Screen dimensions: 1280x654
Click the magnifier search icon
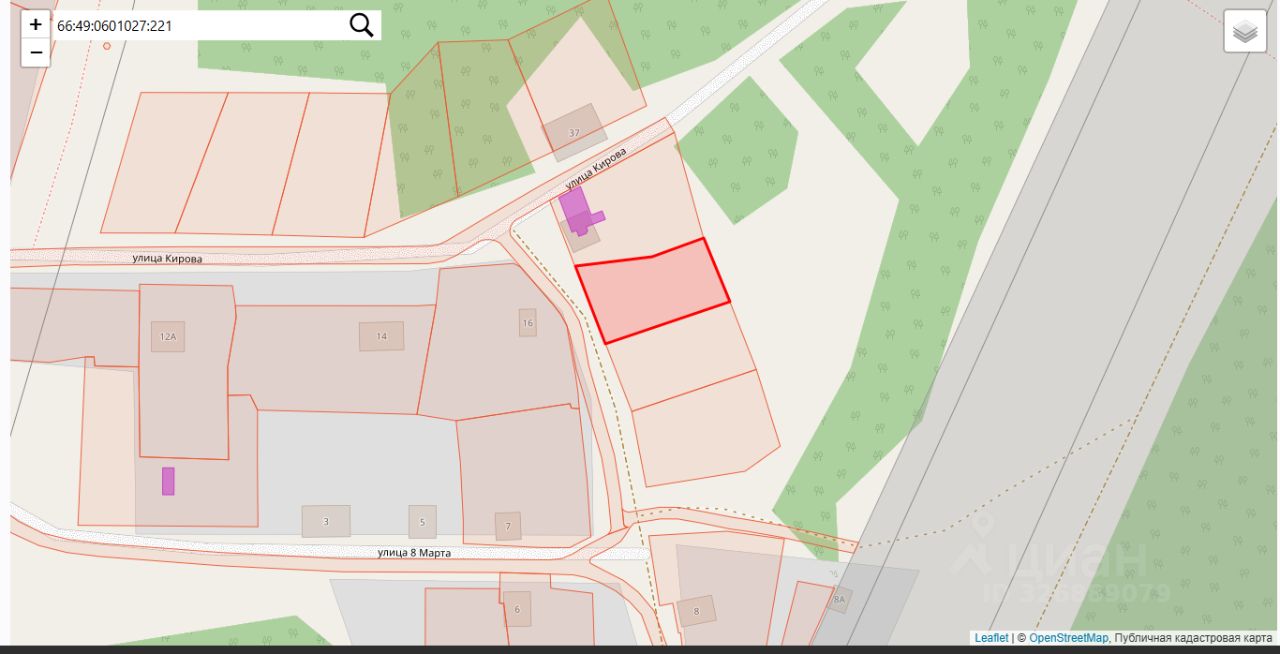[x=361, y=25]
